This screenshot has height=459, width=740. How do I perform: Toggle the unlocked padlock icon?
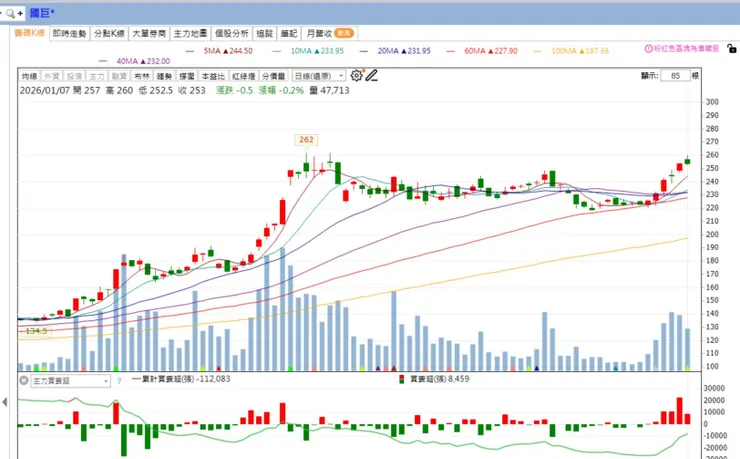click(732, 48)
